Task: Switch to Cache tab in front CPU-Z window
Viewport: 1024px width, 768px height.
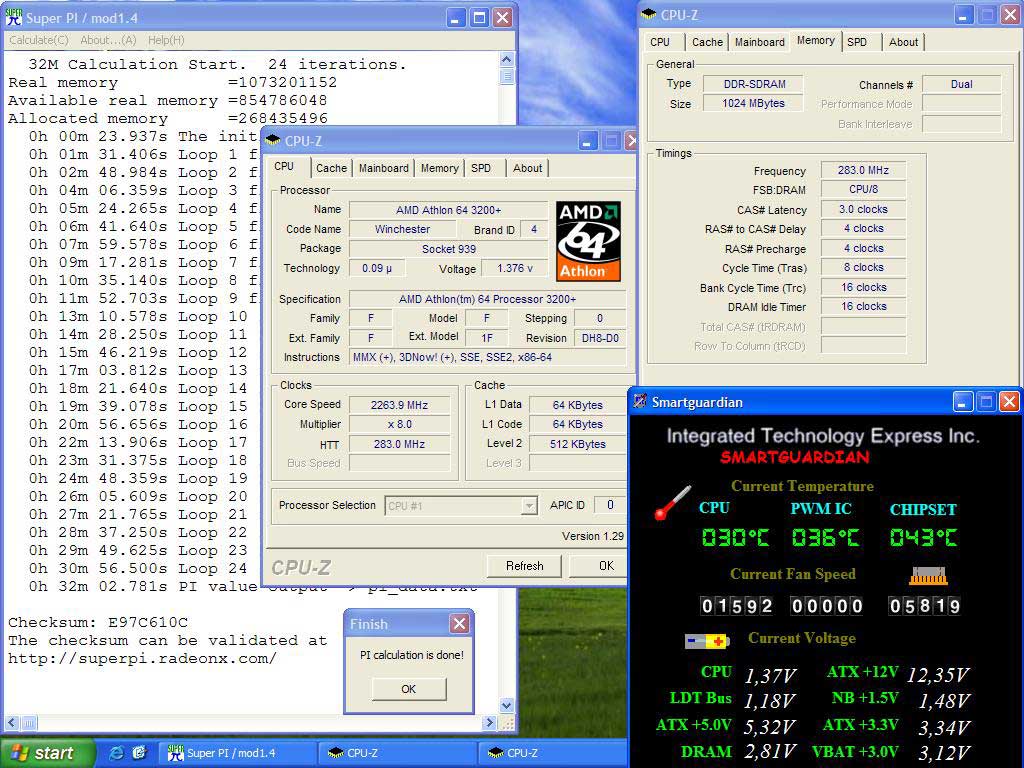Action: pyautogui.click(x=331, y=168)
